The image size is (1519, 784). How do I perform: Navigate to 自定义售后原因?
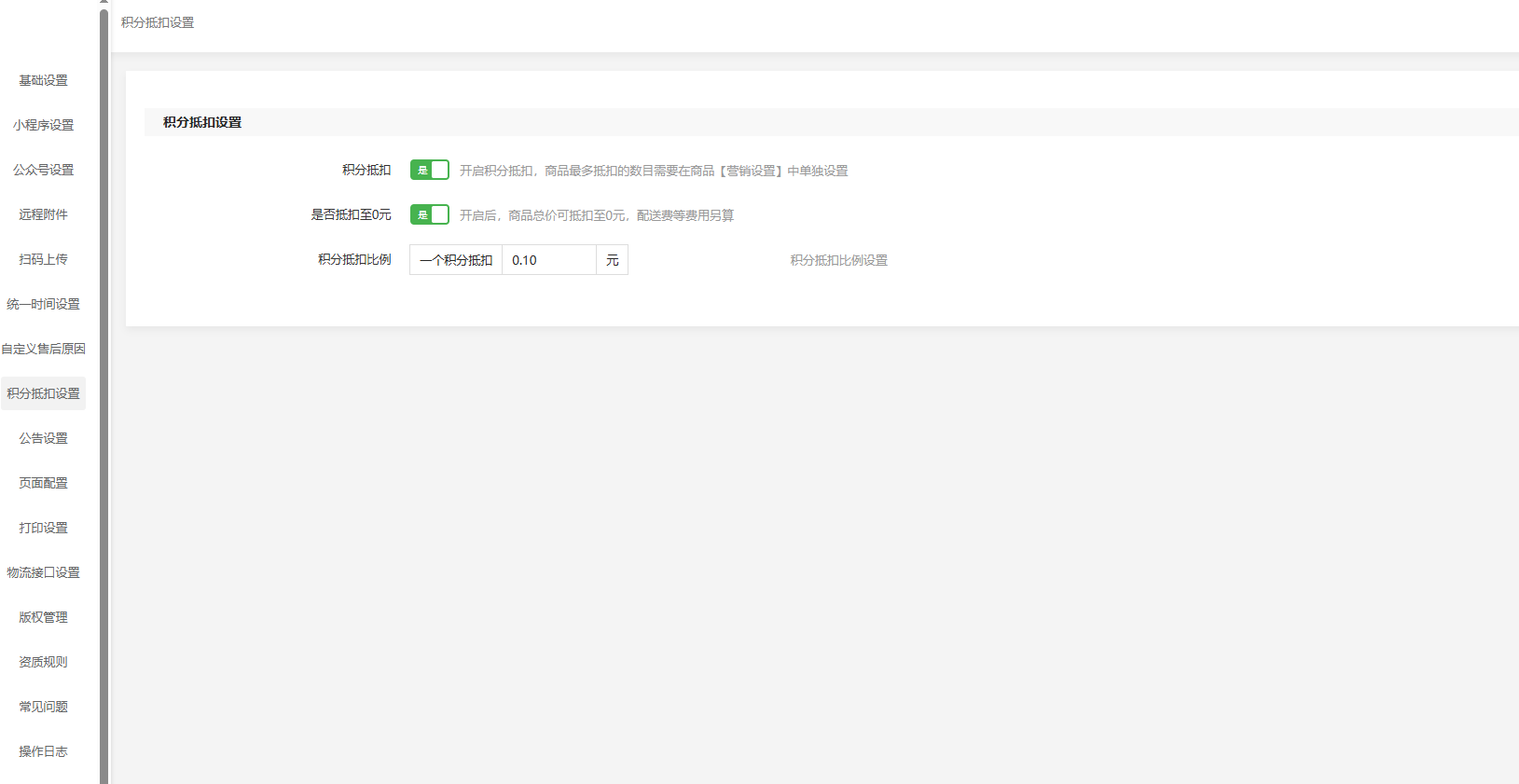click(x=43, y=349)
